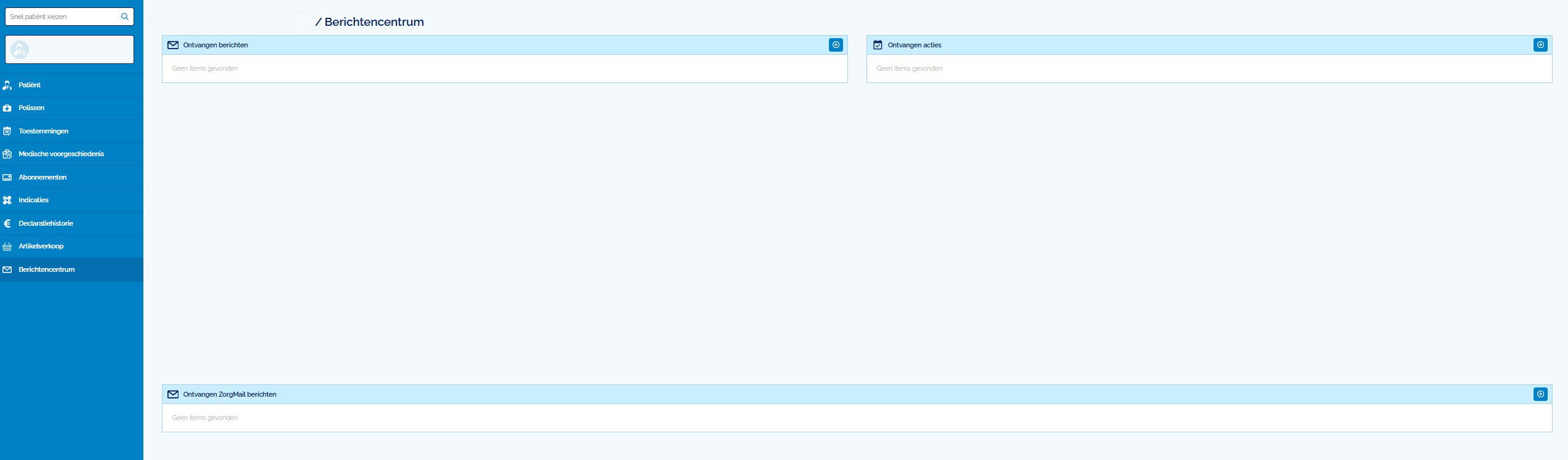Click plus icon for ZorgMail berichten
Viewport: 1568px width, 460px height.
pyautogui.click(x=1540, y=394)
